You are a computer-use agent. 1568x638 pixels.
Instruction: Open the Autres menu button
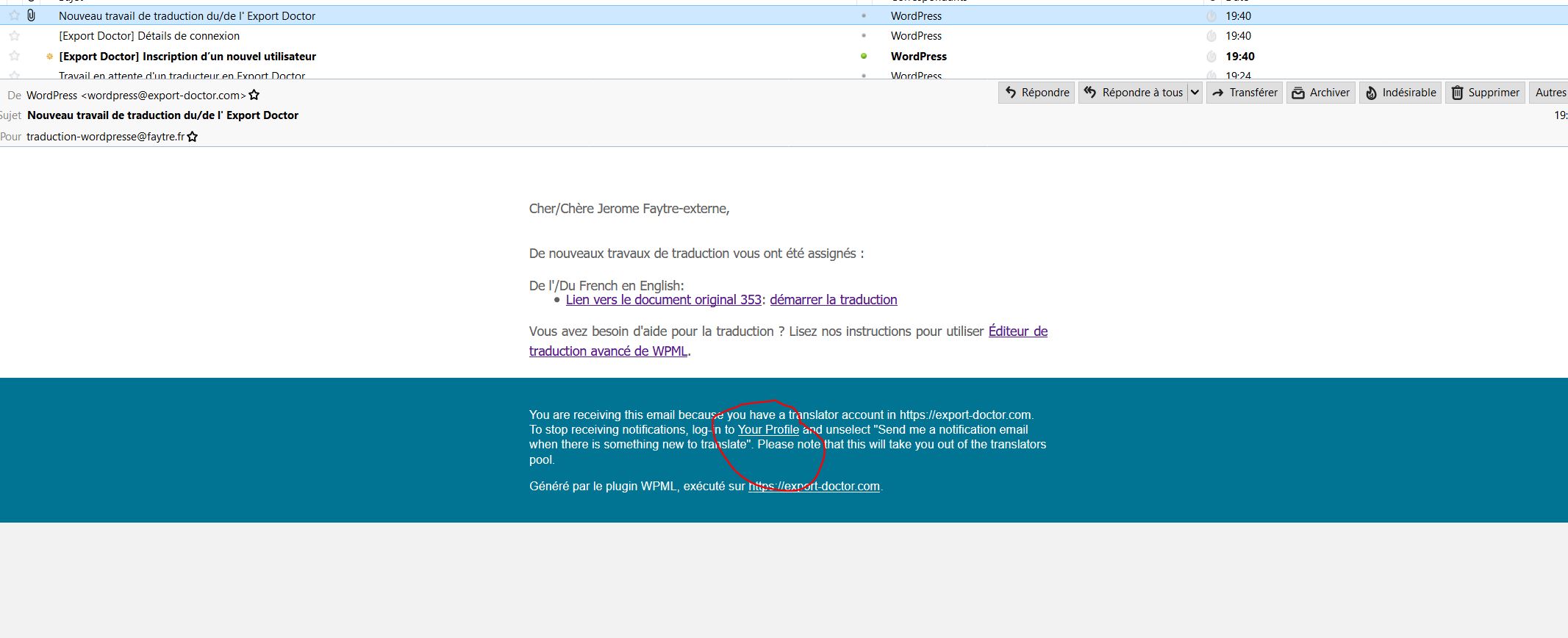tap(1549, 93)
